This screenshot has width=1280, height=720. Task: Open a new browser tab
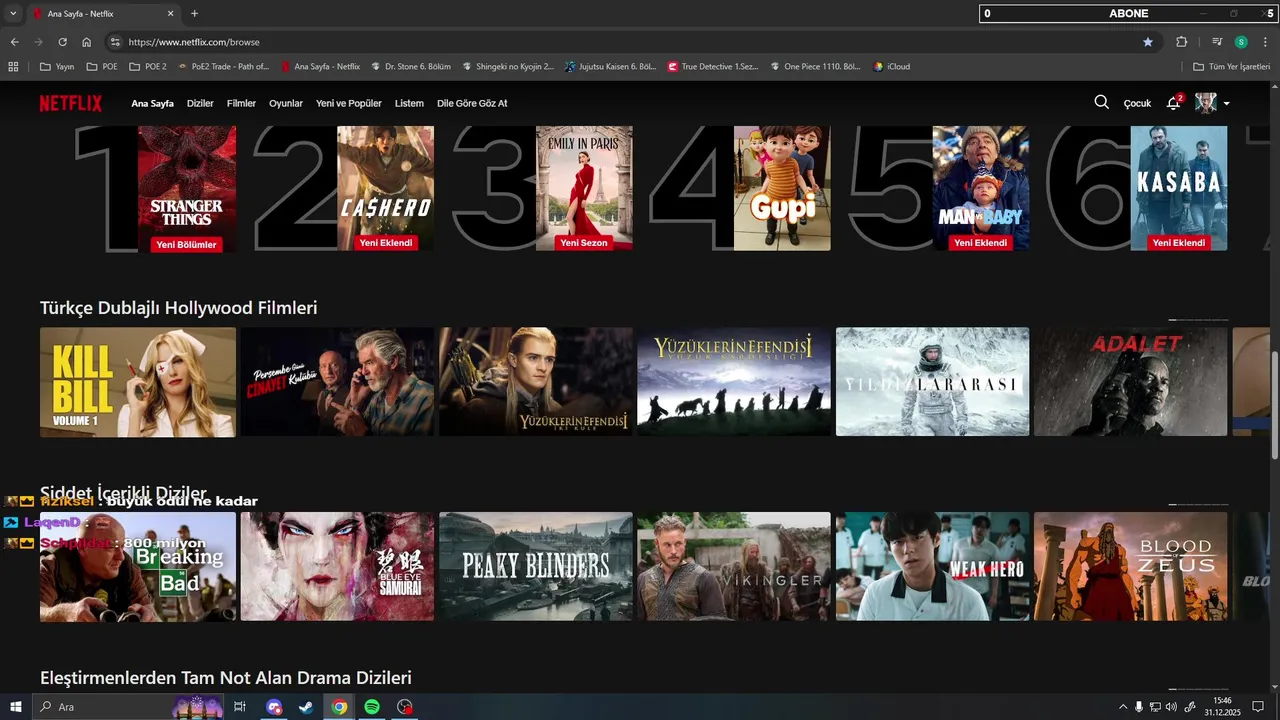click(194, 14)
